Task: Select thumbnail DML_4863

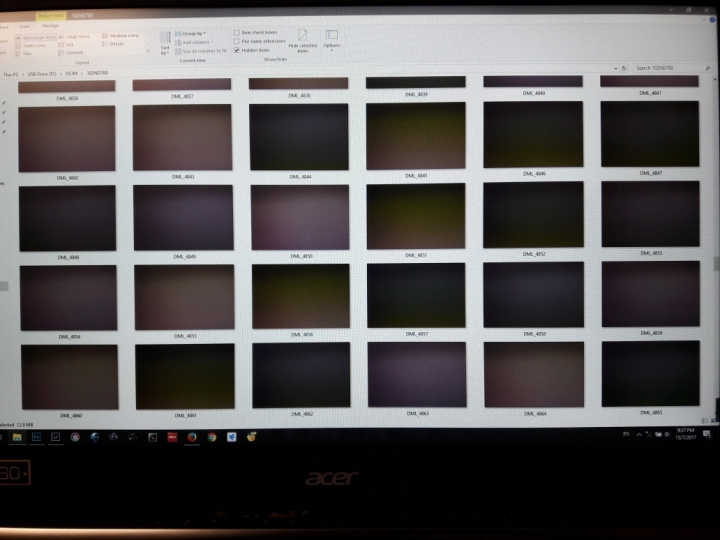Action: point(417,375)
